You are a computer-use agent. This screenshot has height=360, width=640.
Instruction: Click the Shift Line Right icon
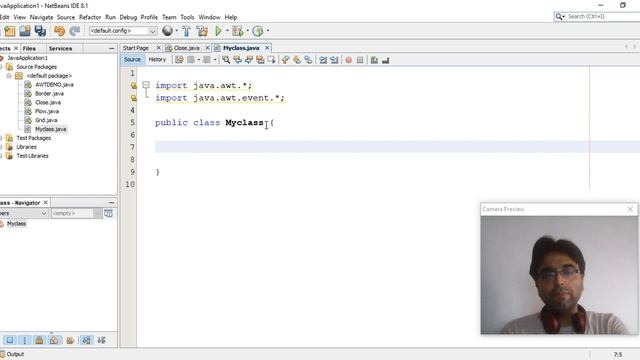pos(334,60)
